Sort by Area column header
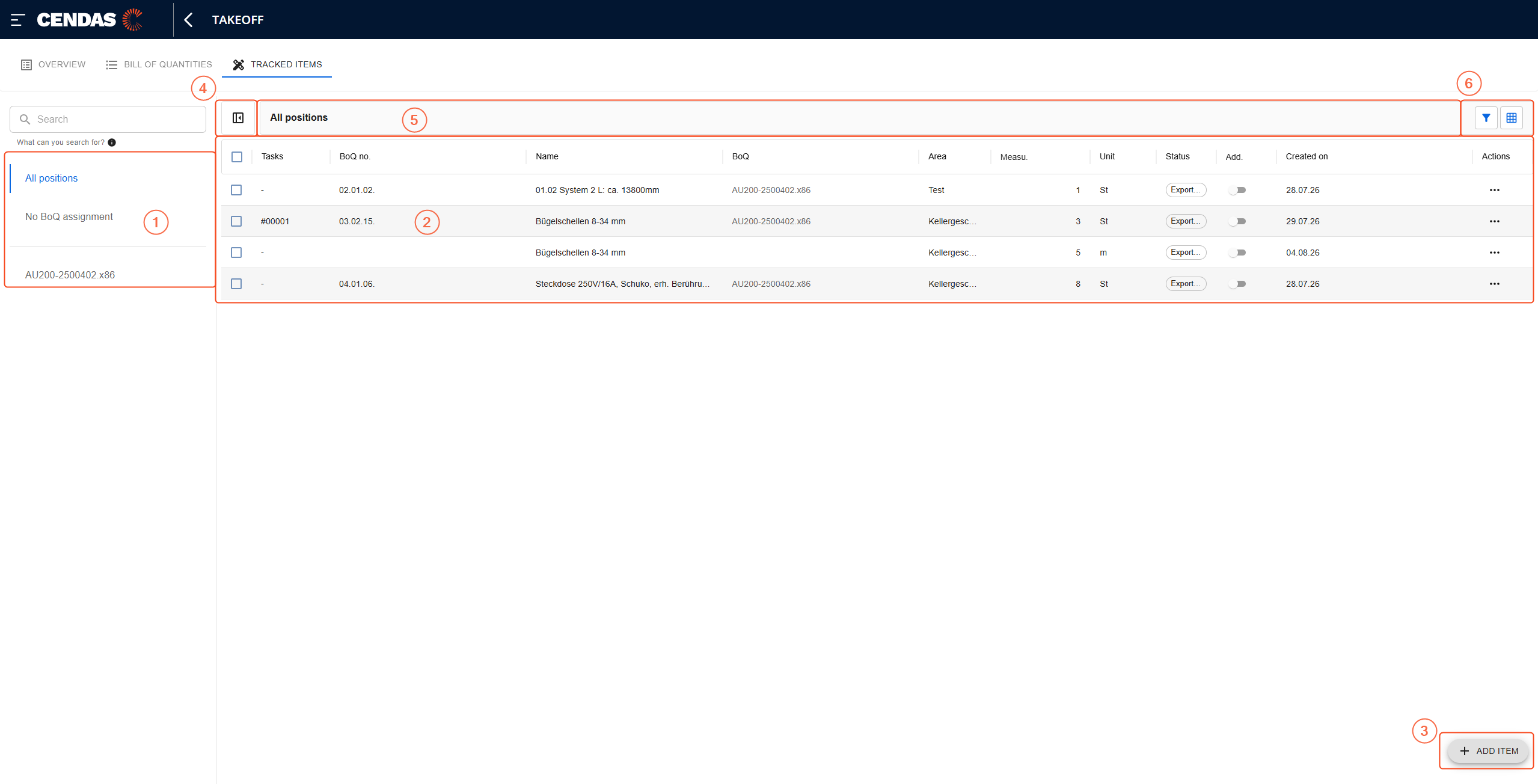Screen dimensions: 1538x784 [937, 156]
